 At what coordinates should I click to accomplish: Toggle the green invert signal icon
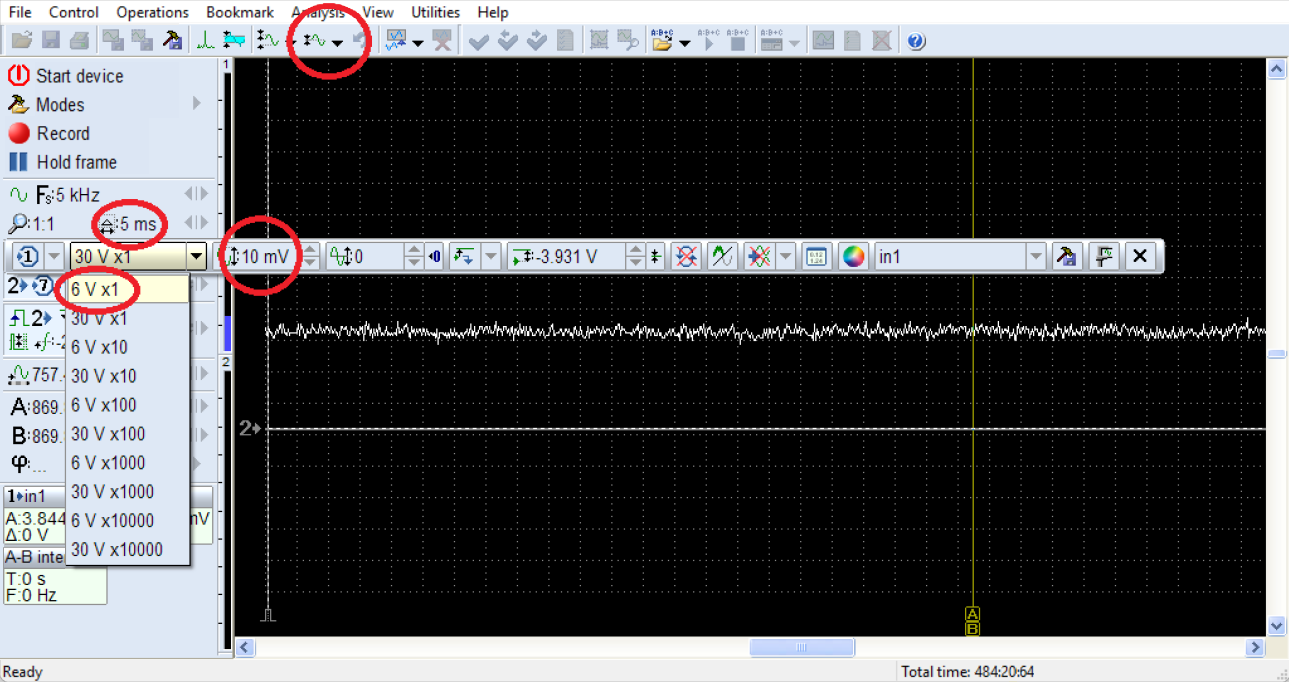[x=721, y=257]
